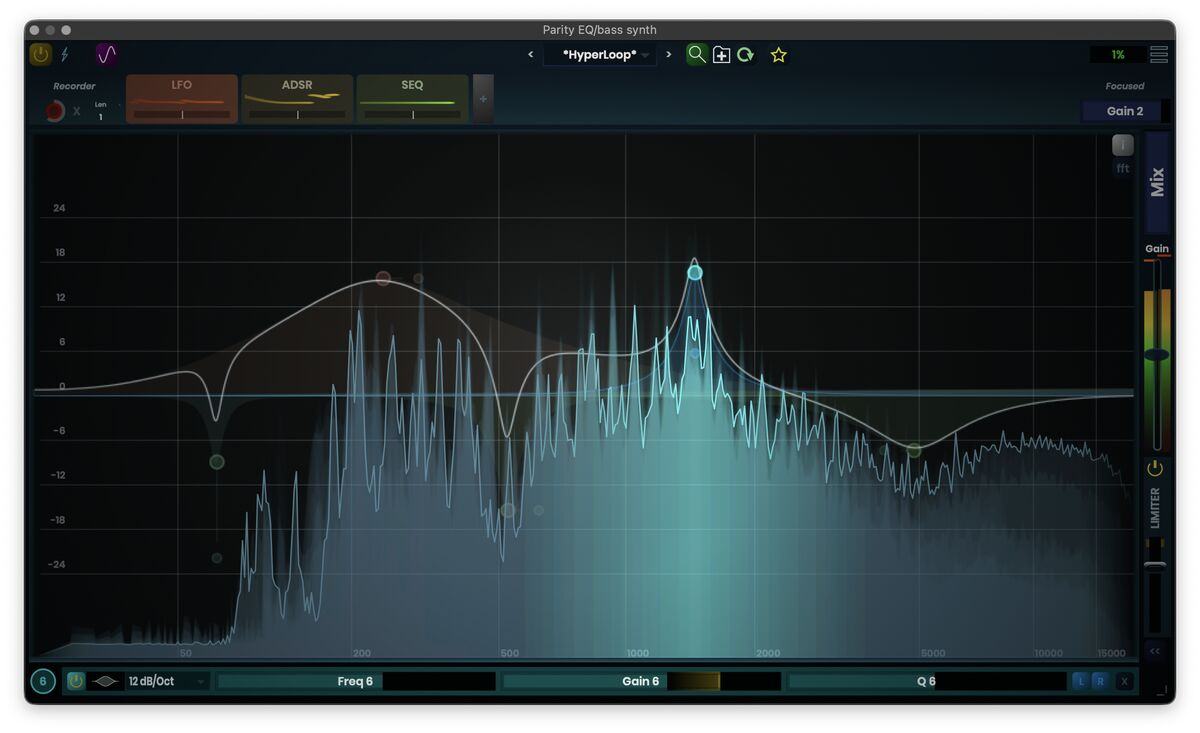Click the save-new-preset plus icon

tap(721, 55)
